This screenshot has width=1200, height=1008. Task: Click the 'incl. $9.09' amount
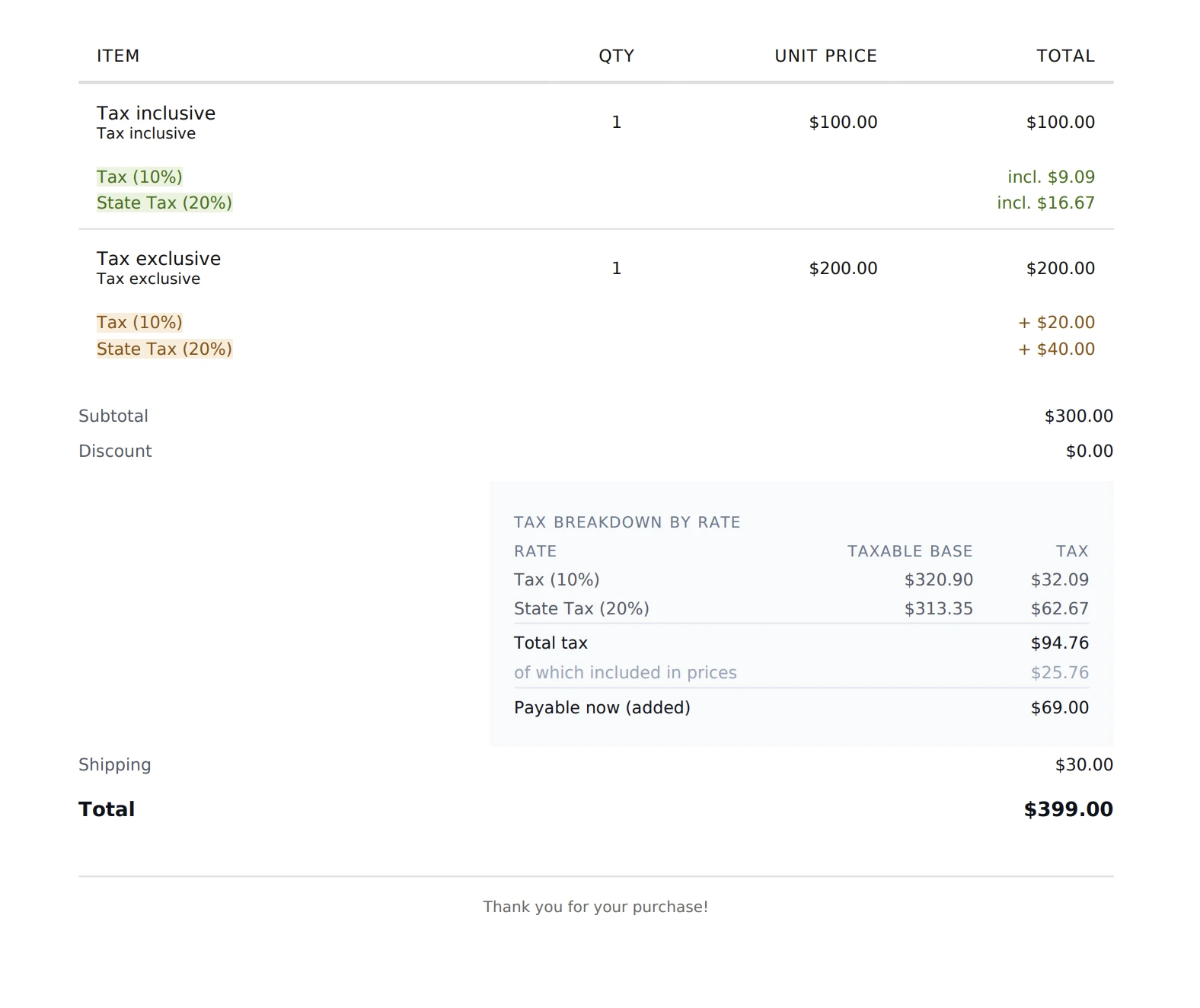pos(1051,177)
